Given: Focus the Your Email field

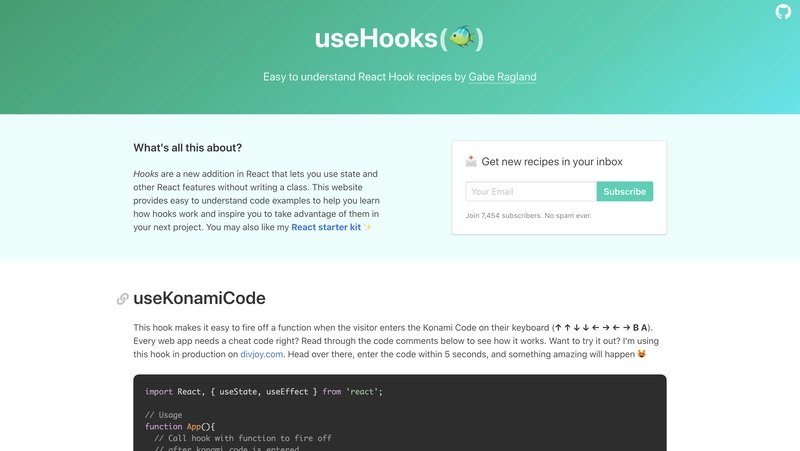Looking at the screenshot, I should click(531, 191).
